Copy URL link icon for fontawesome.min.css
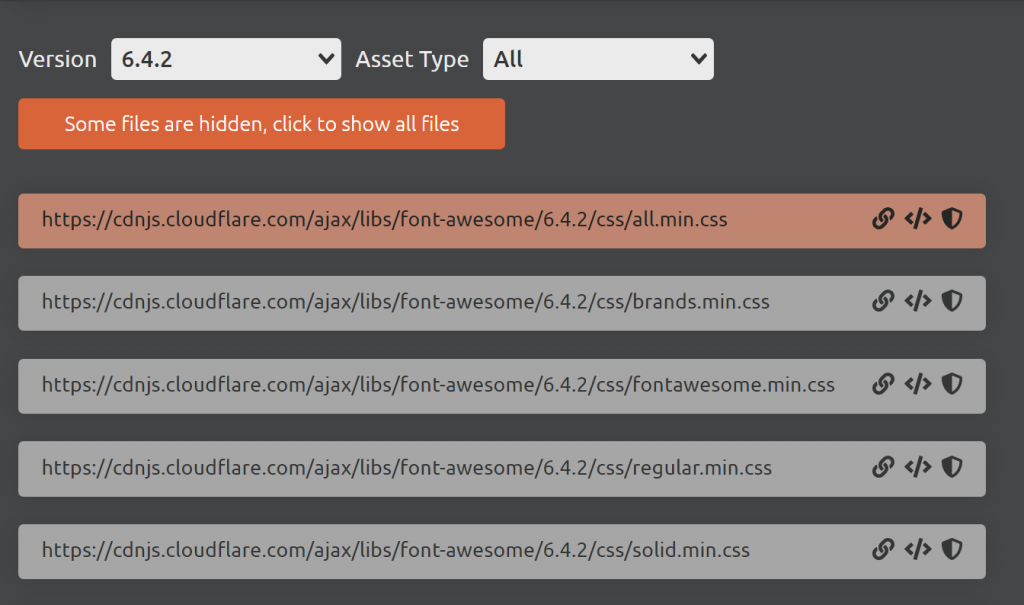The image size is (1024, 605). pos(883,384)
